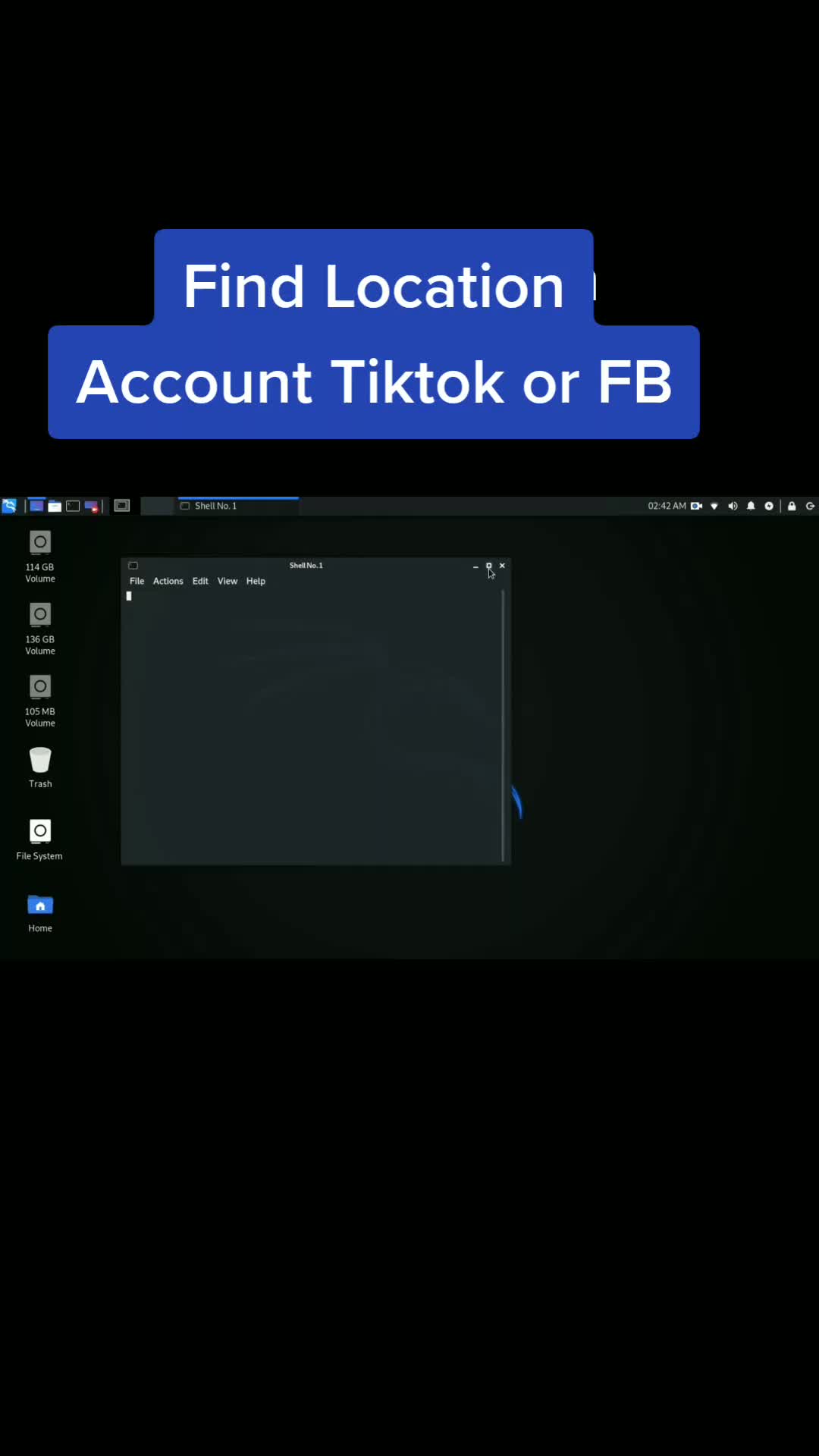Click the lock screen padlock icon
This screenshot has height=1456, width=819.
792,506
